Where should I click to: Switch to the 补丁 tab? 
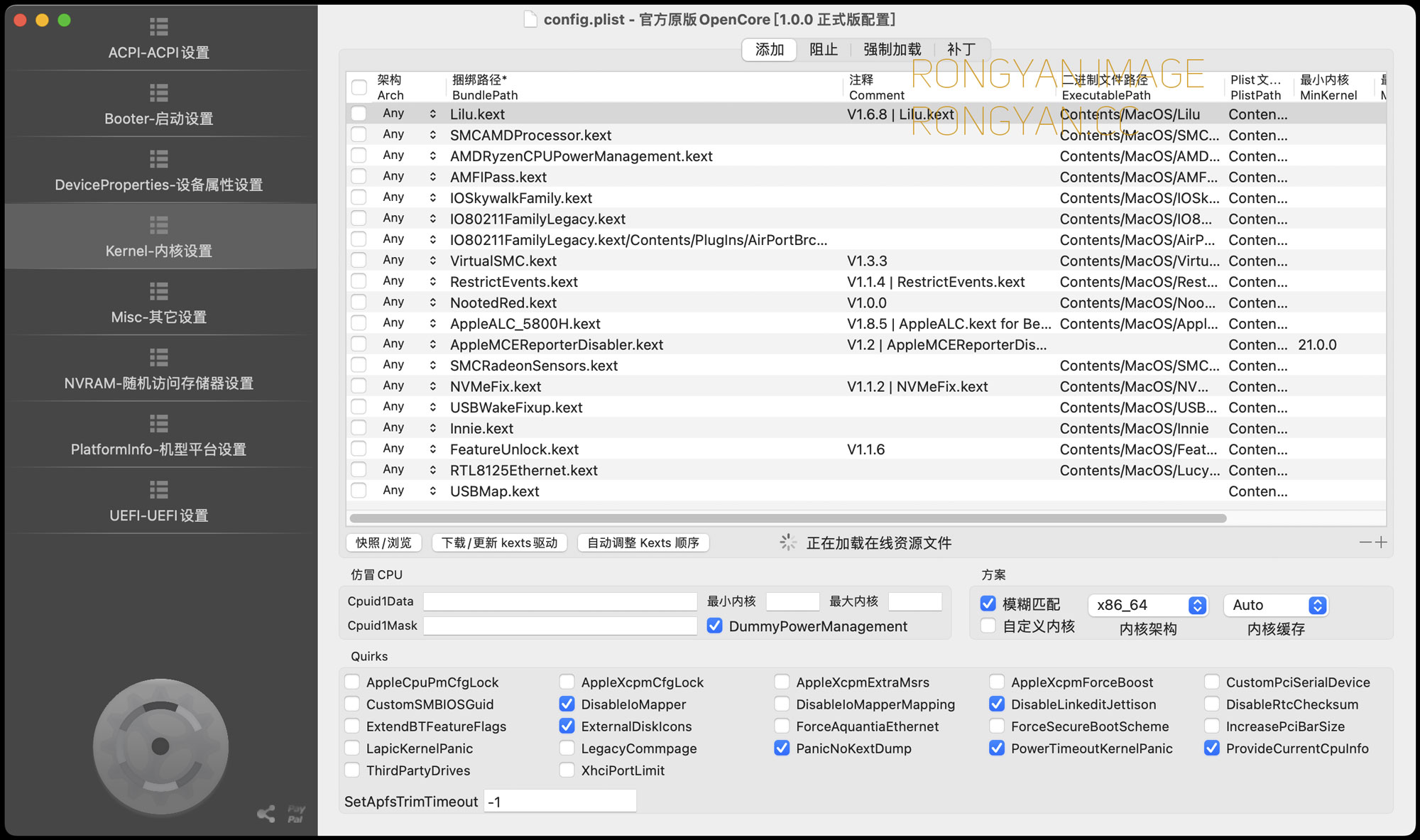tap(961, 50)
